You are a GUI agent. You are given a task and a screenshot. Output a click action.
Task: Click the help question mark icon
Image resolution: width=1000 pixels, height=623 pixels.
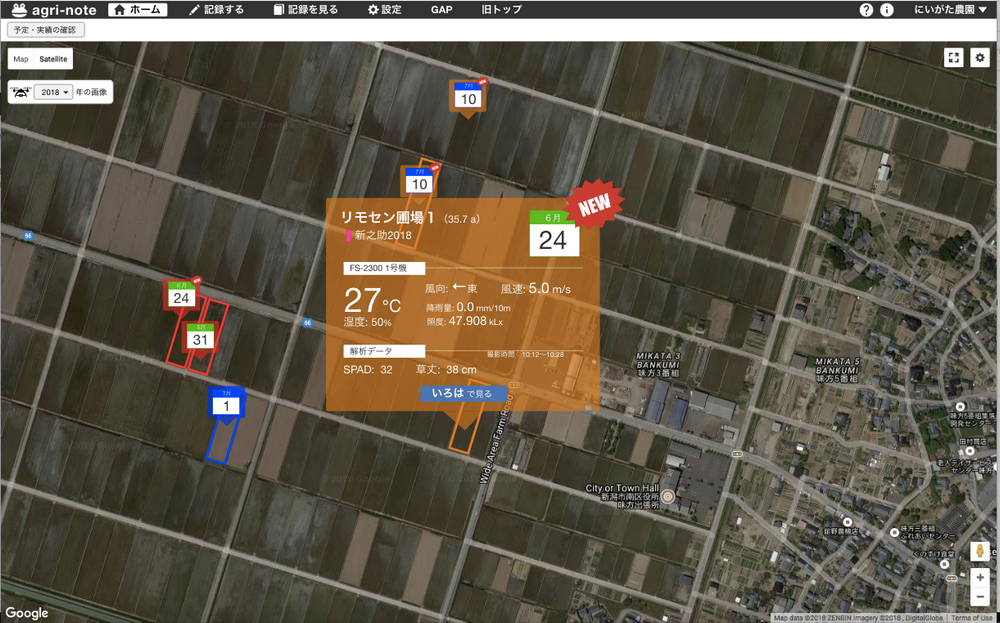[x=866, y=10]
